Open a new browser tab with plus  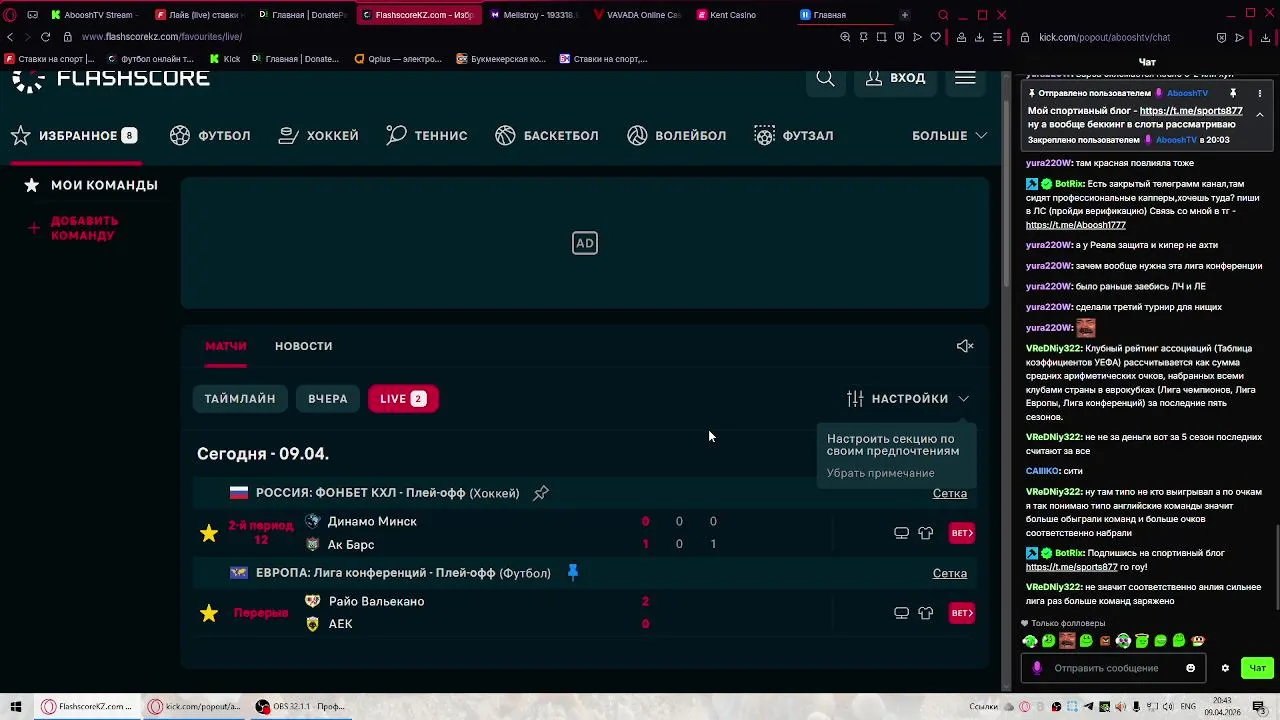click(904, 15)
